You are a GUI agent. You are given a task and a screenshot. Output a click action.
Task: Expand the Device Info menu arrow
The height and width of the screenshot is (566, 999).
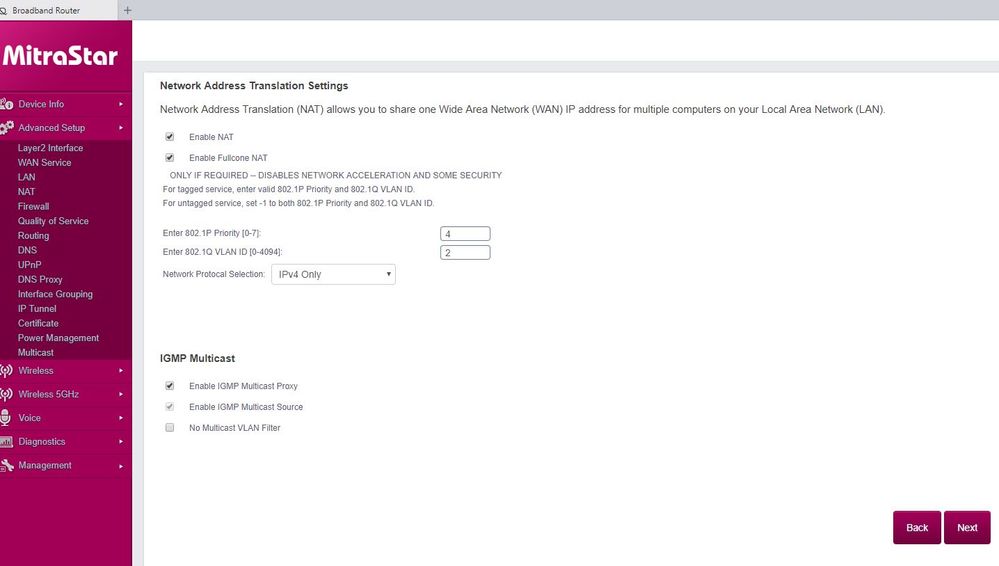click(121, 104)
